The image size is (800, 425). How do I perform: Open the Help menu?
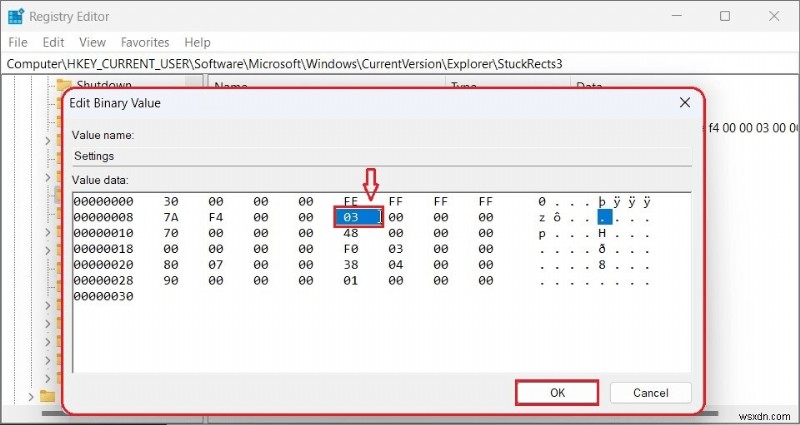click(x=197, y=42)
